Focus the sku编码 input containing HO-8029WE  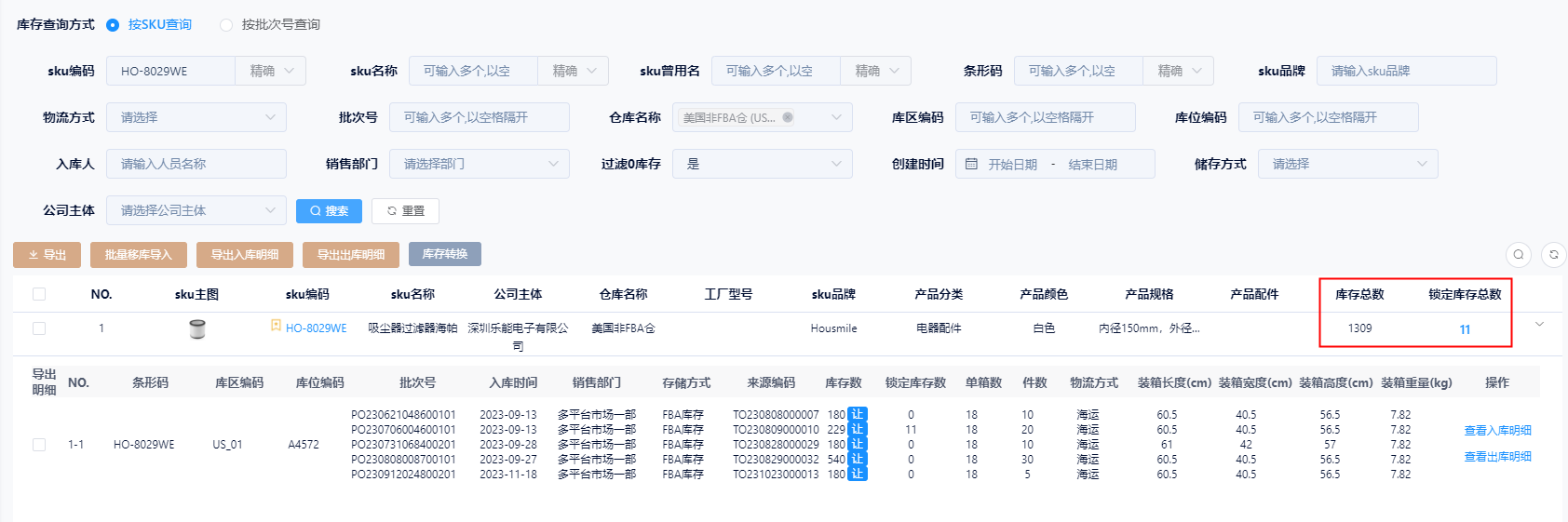click(x=170, y=71)
